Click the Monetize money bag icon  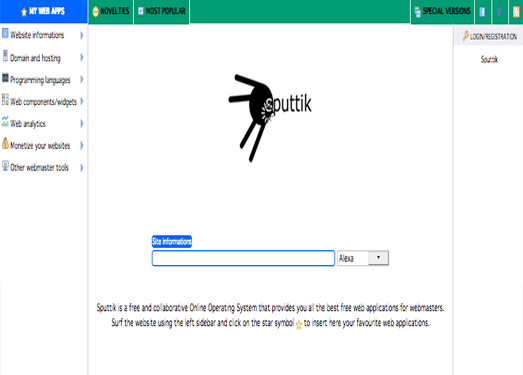pyautogui.click(x=5, y=143)
